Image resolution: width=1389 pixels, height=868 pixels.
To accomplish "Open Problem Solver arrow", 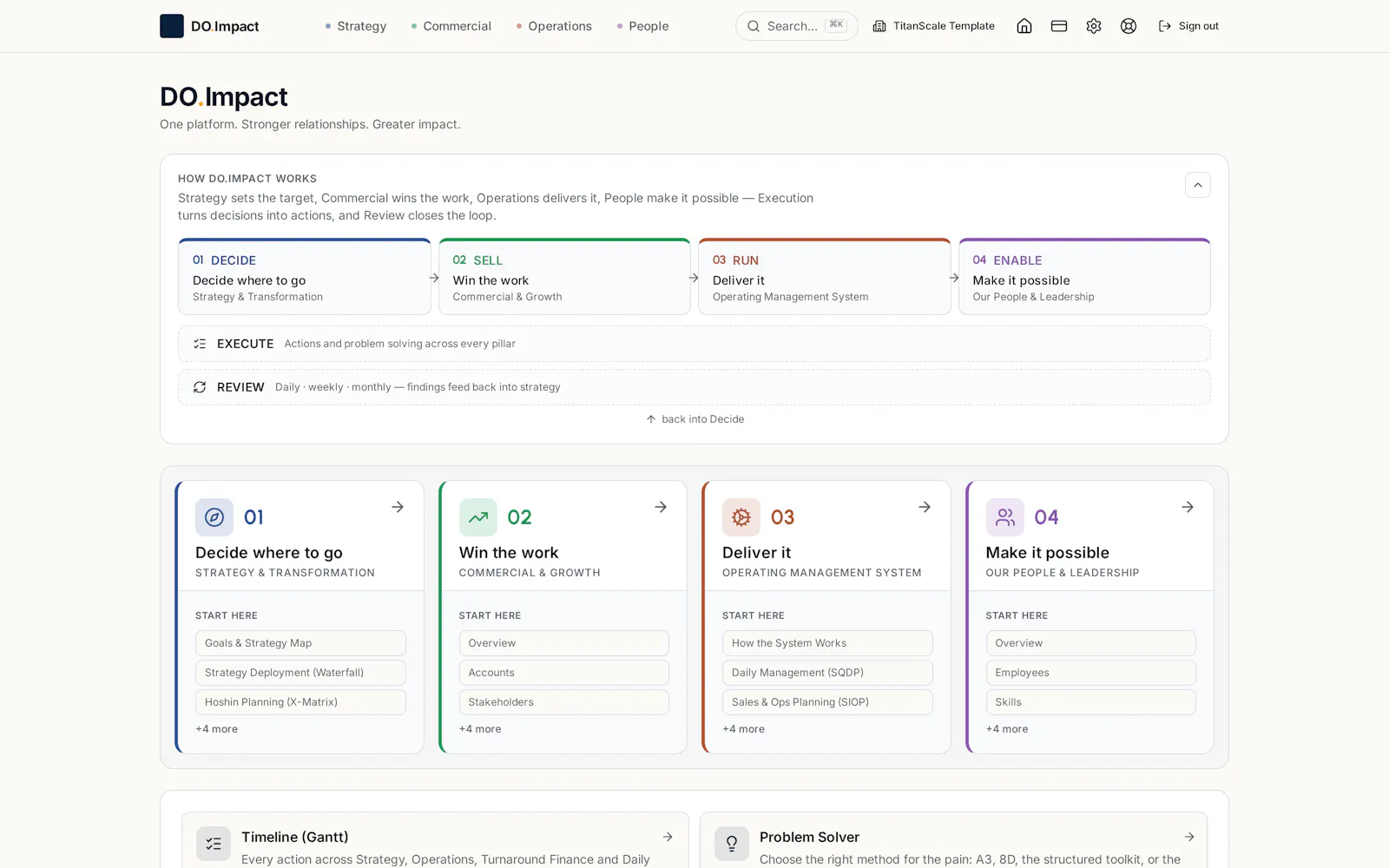I will tap(1189, 837).
